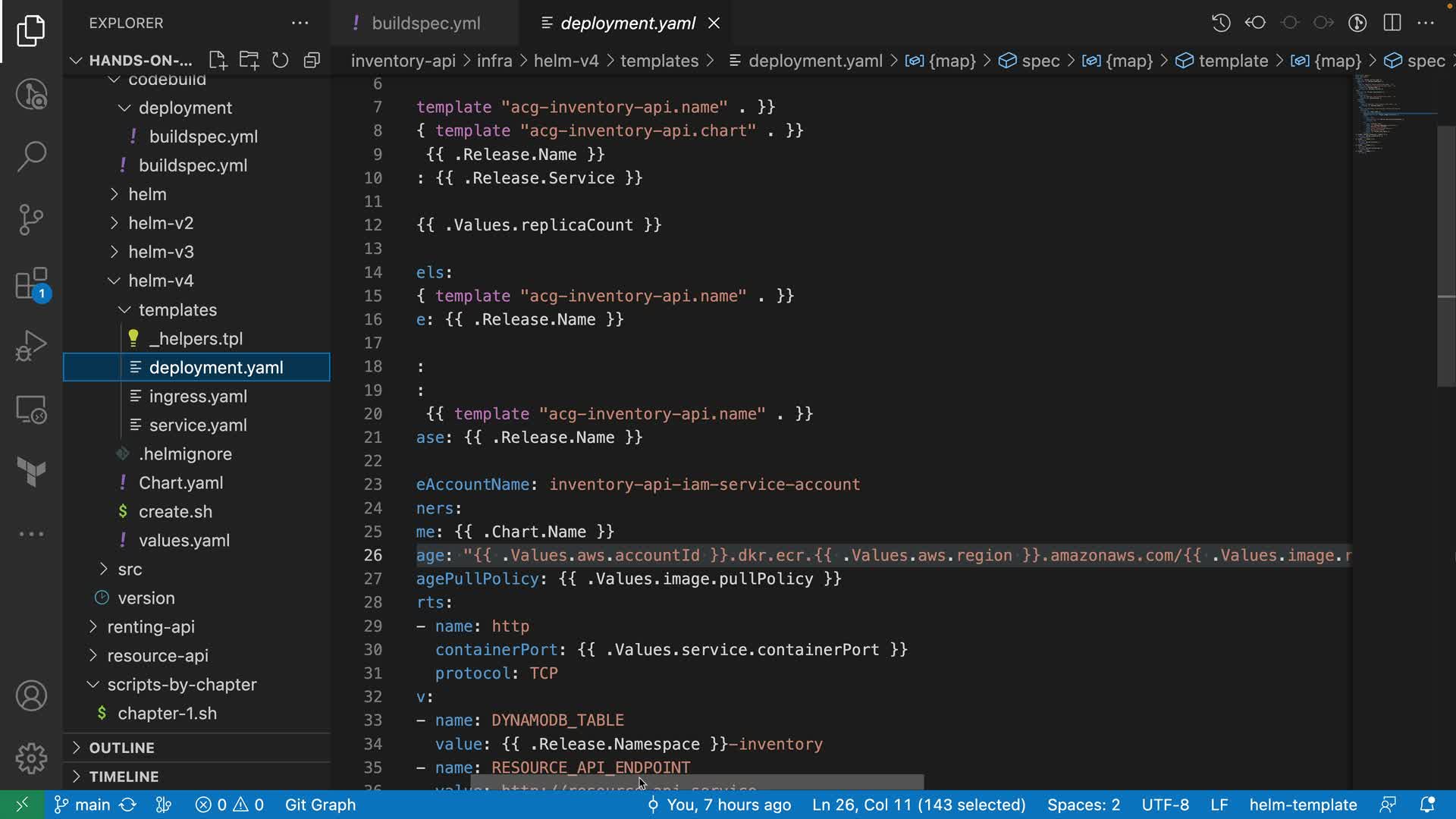The width and height of the screenshot is (1456, 819).
Task: Click Git Graph in the status bar
Action: [x=320, y=805]
